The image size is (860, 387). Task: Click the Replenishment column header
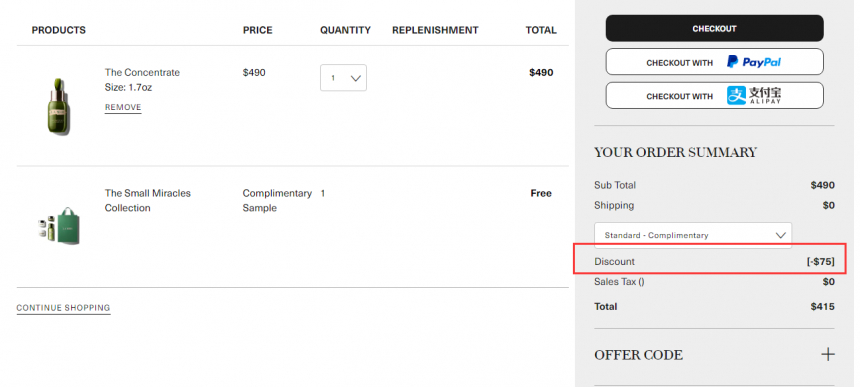[435, 30]
